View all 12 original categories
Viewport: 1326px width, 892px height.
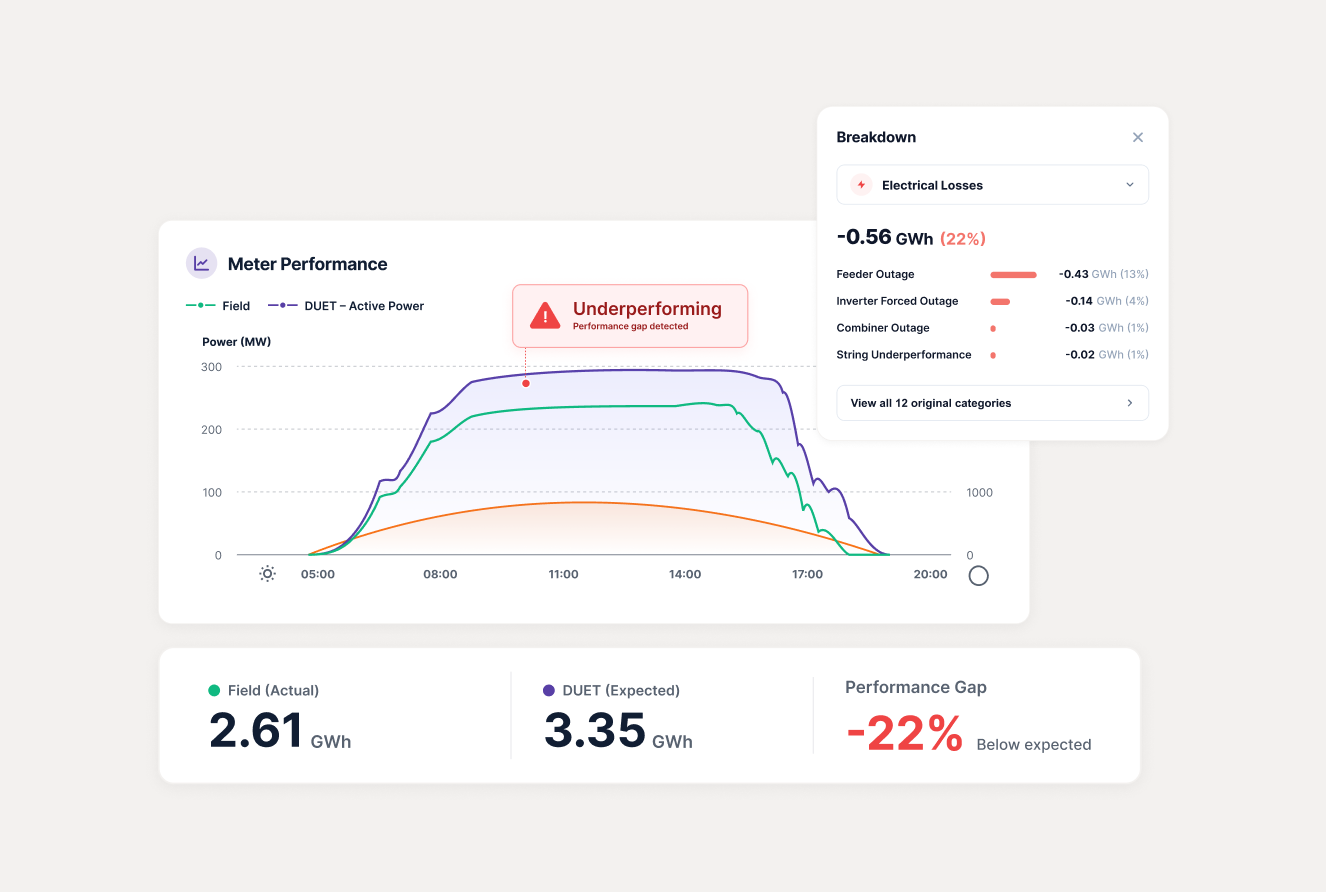[x=992, y=403]
